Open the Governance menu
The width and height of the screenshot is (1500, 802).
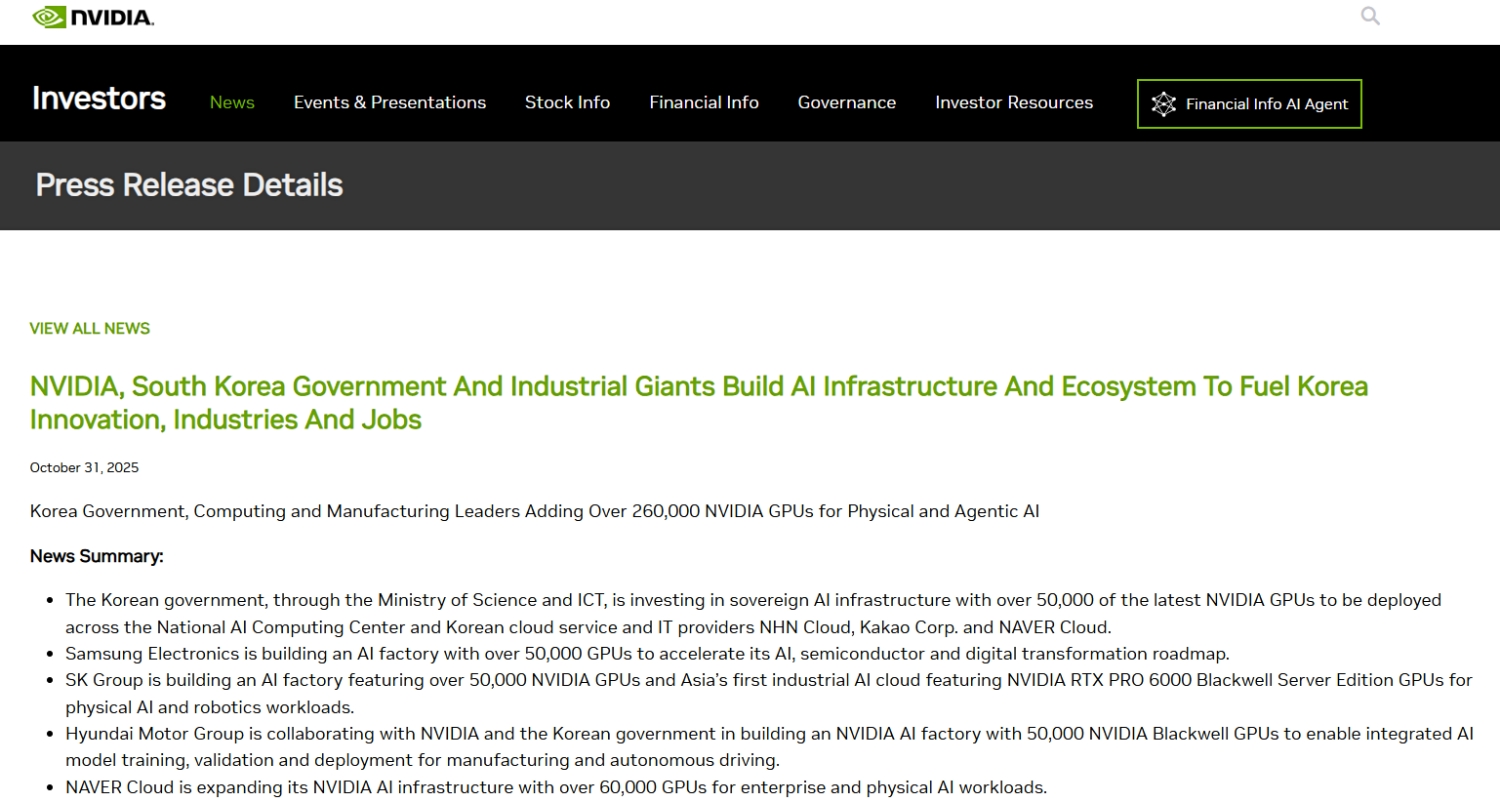click(x=846, y=103)
